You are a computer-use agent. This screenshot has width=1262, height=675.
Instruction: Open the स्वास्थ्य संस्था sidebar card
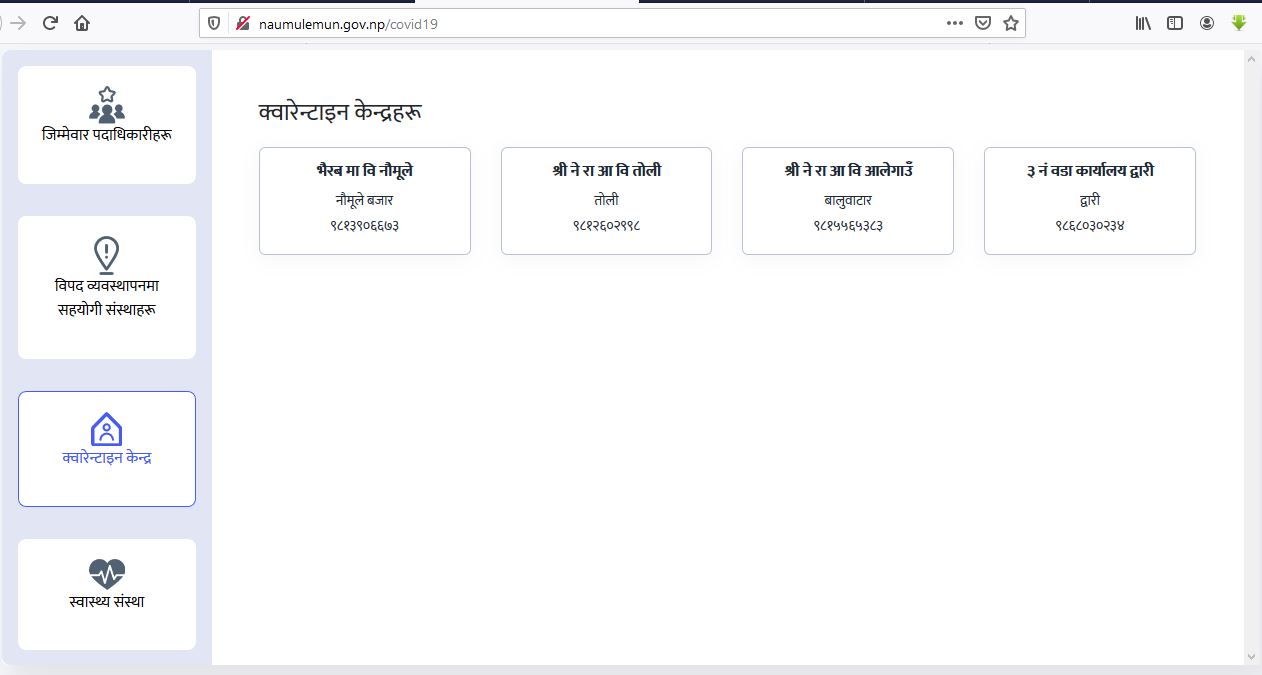(x=107, y=594)
